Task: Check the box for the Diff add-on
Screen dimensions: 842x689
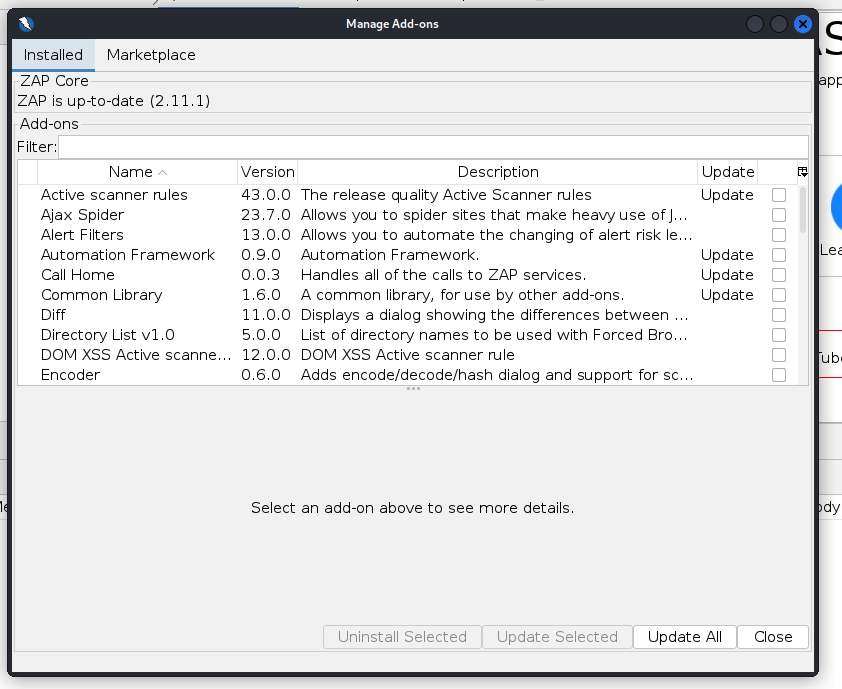Action: coord(779,315)
